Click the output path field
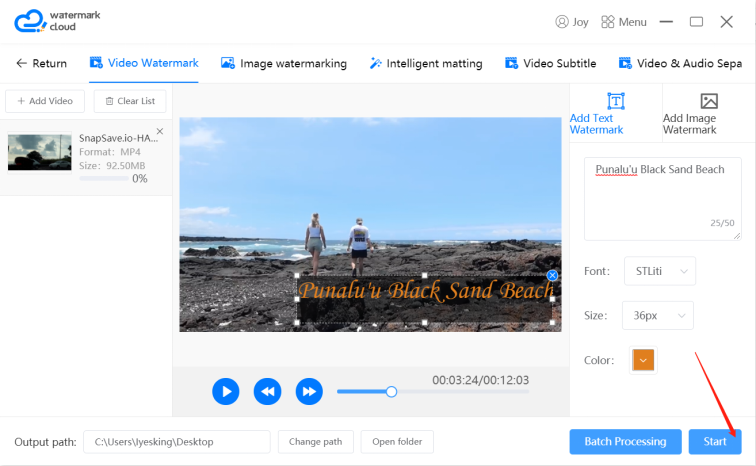Viewport: 756px width, 466px height. pyautogui.click(x=177, y=442)
